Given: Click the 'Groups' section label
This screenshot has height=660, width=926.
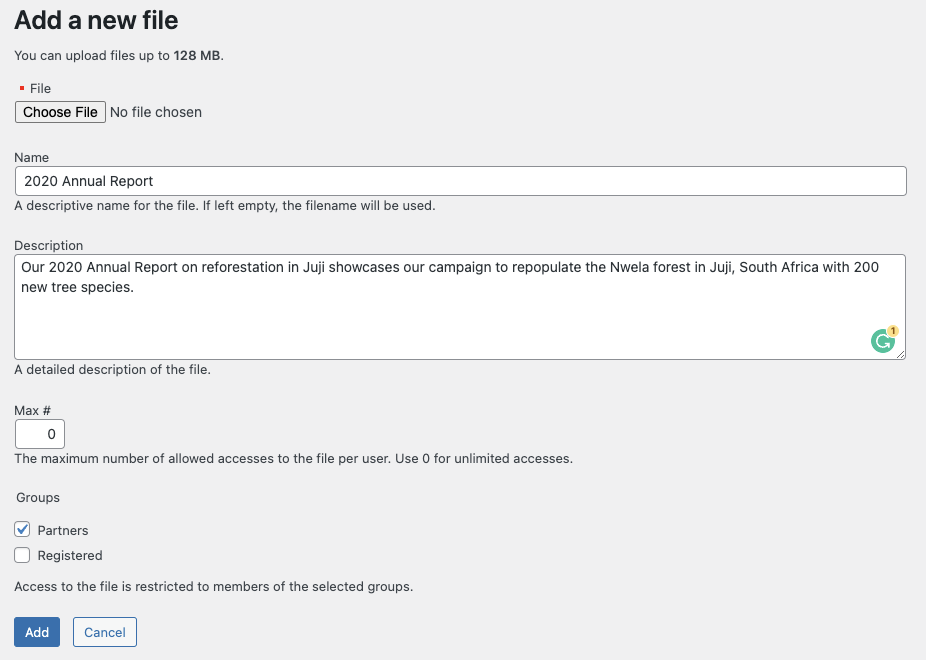Looking at the screenshot, I should pyautogui.click(x=38, y=498).
